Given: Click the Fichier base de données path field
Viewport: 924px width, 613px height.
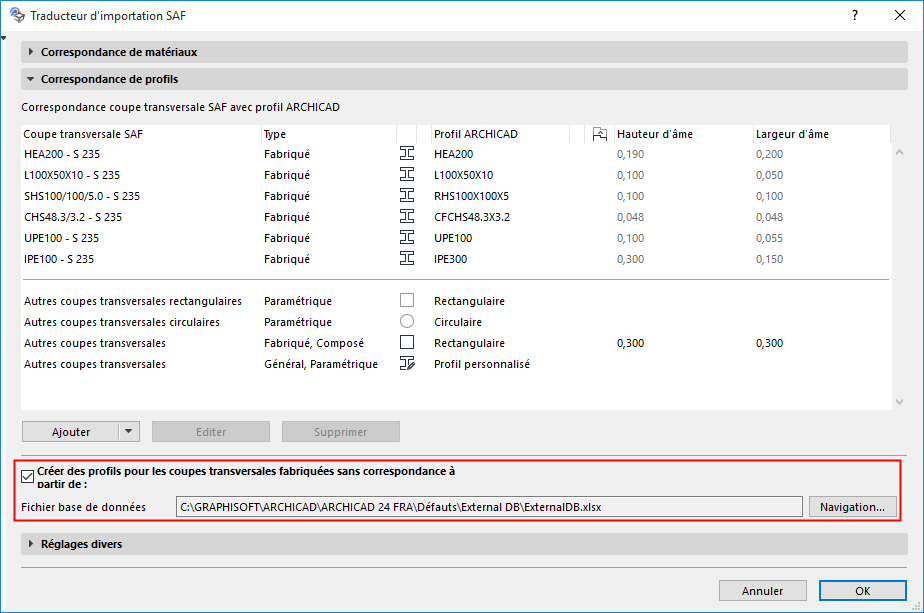Looking at the screenshot, I should tap(489, 507).
